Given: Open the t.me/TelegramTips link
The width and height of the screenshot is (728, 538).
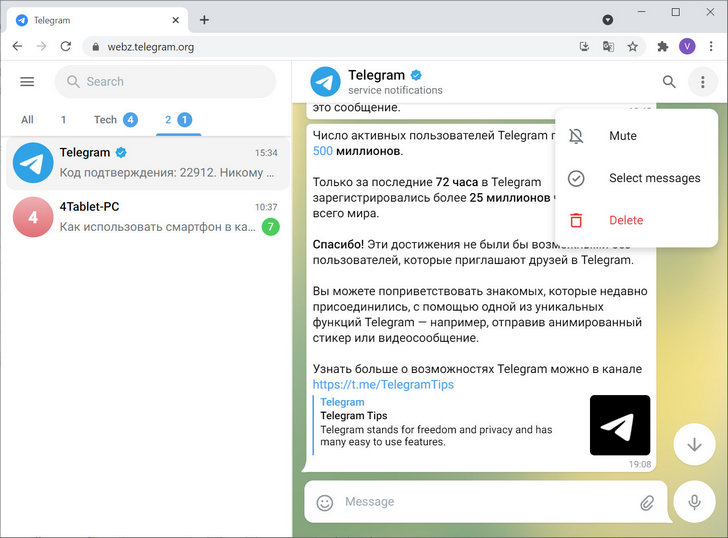Looking at the screenshot, I should 383,384.
